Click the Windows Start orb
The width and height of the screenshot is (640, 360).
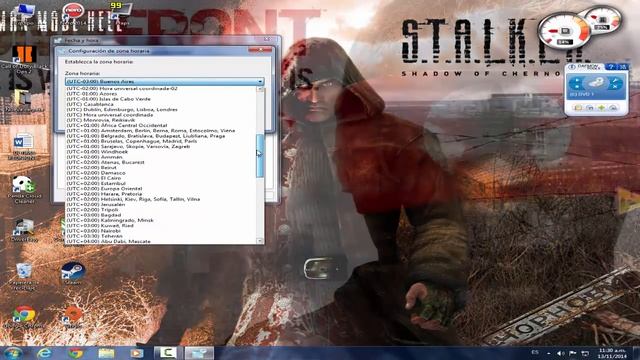pyautogui.click(x=13, y=353)
